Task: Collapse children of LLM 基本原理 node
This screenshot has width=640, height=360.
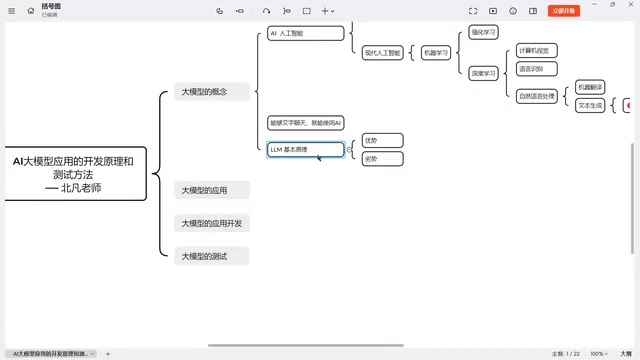Action: click(x=349, y=149)
